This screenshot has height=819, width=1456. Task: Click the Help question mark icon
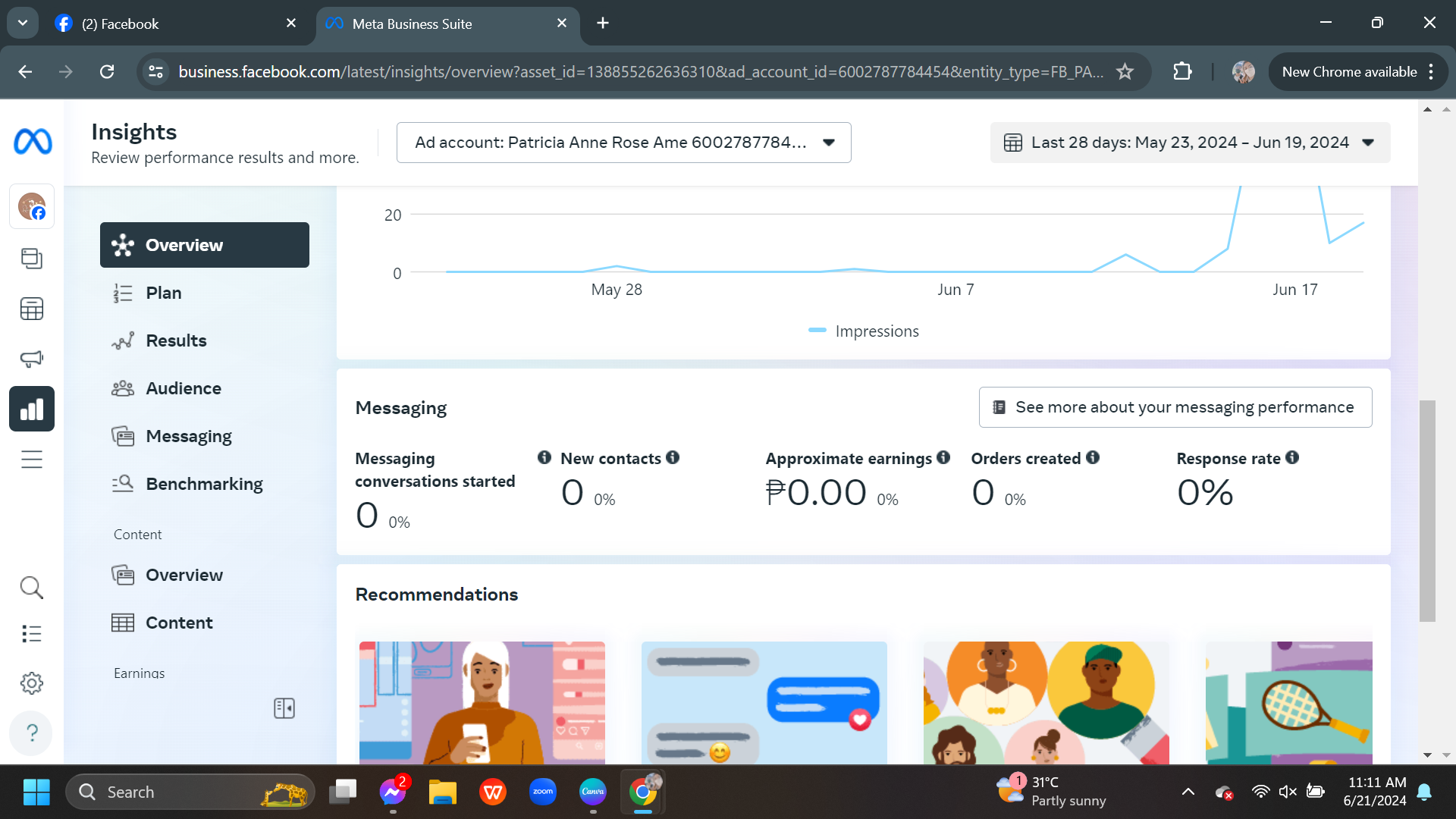click(x=32, y=733)
